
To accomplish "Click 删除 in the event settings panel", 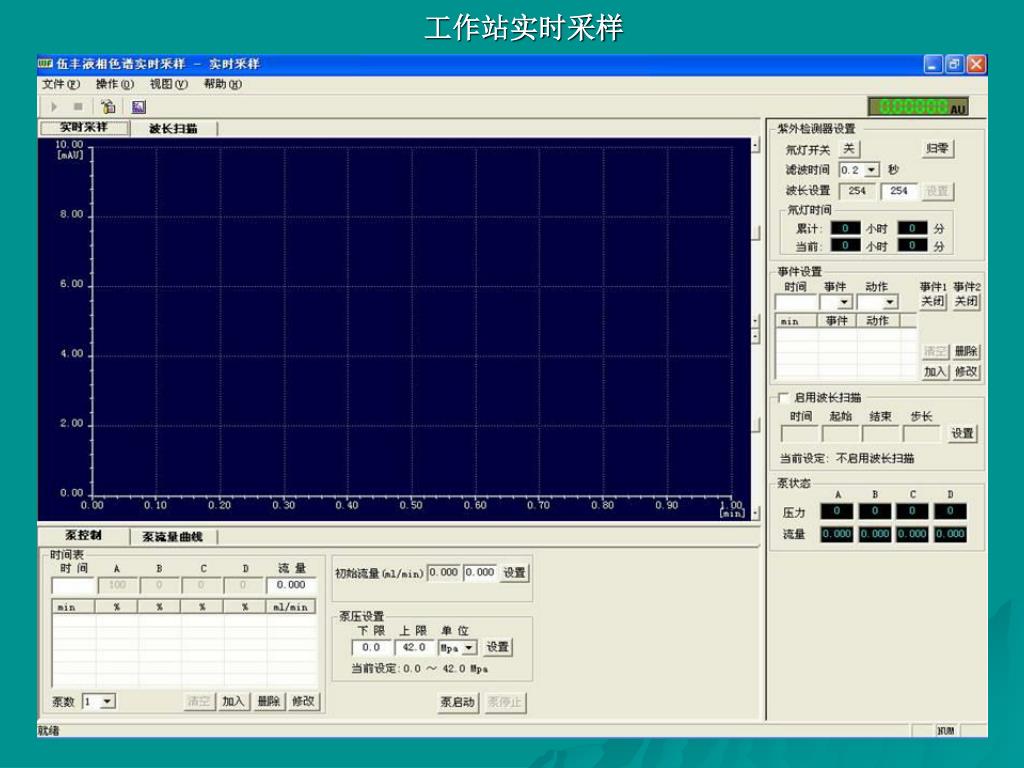I will coord(966,351).
